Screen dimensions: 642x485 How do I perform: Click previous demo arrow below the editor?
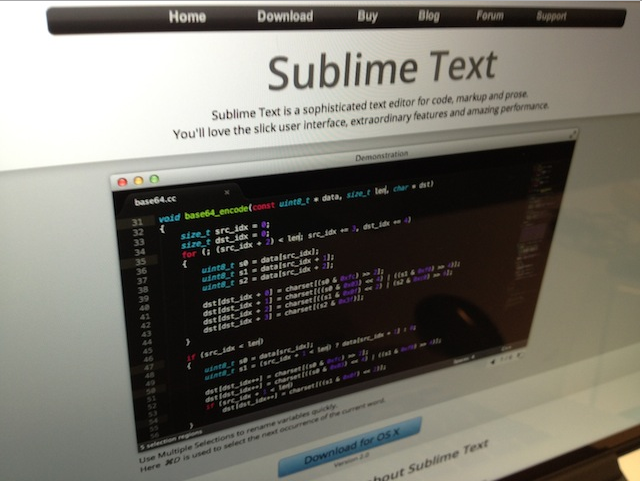(x=493, y=361)
